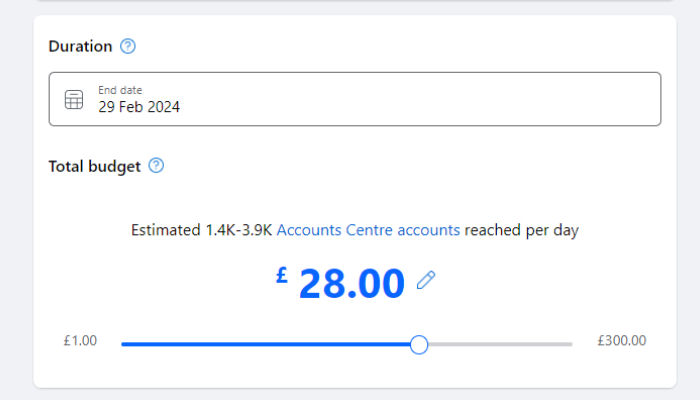Click the grey unfilled part of budget slider

click(x=500, y=344)
